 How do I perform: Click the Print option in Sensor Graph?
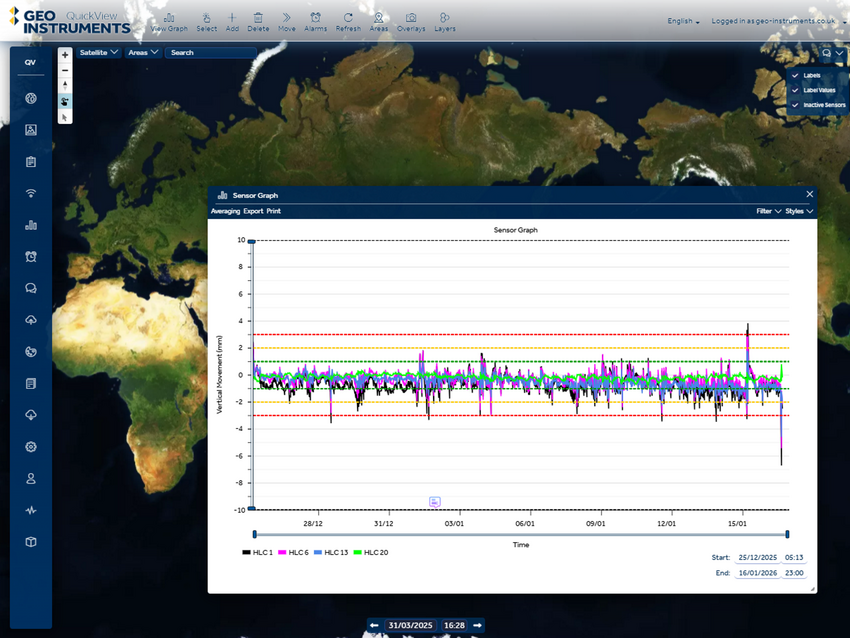(274, 212)
